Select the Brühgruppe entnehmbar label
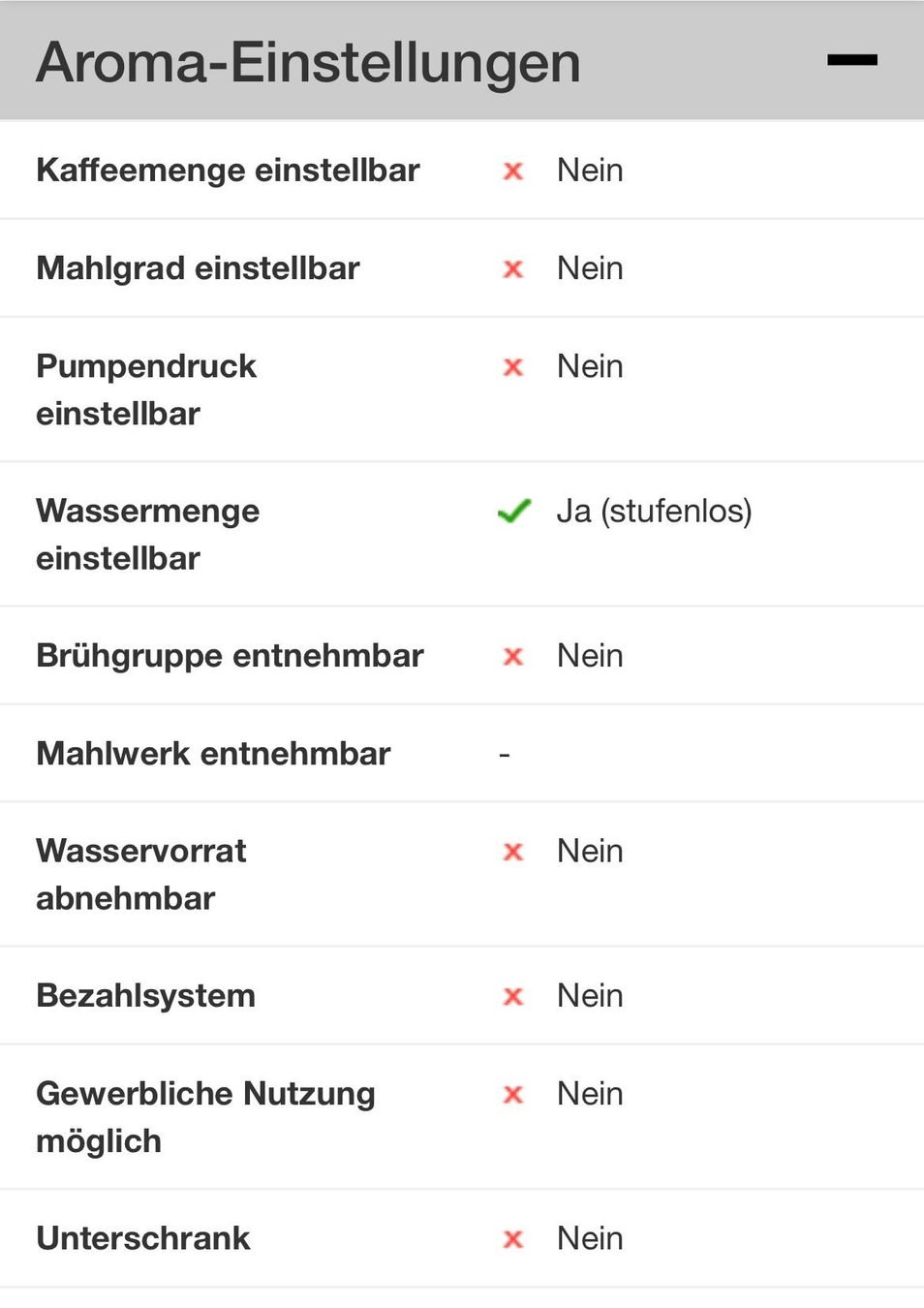Screen dimensions: 924x1308 tap(230, 656)
